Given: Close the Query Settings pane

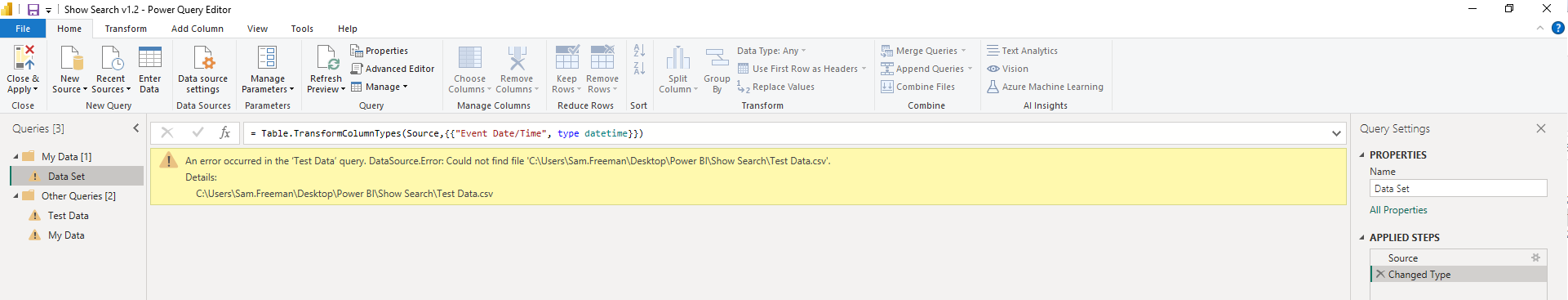Looking at the screenshot, I should pos(1541,128).
